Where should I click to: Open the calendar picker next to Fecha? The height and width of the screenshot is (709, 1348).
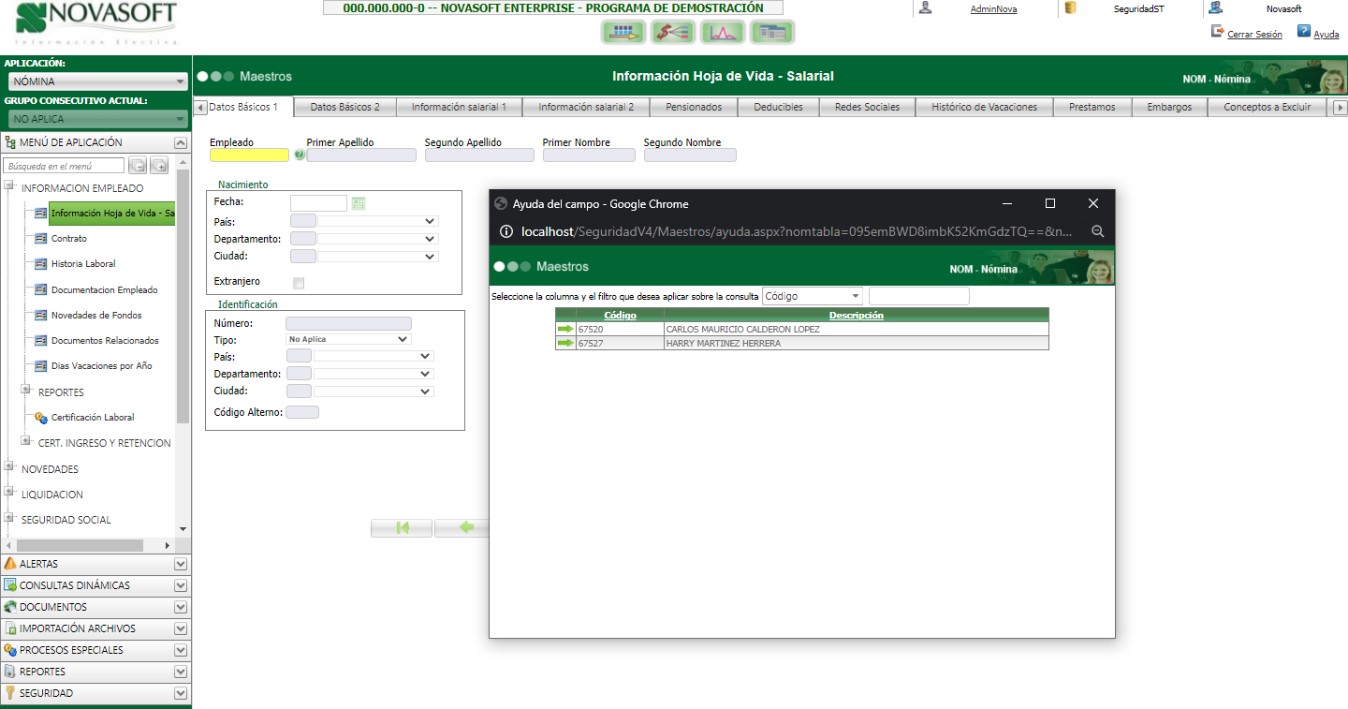[359, 203]
